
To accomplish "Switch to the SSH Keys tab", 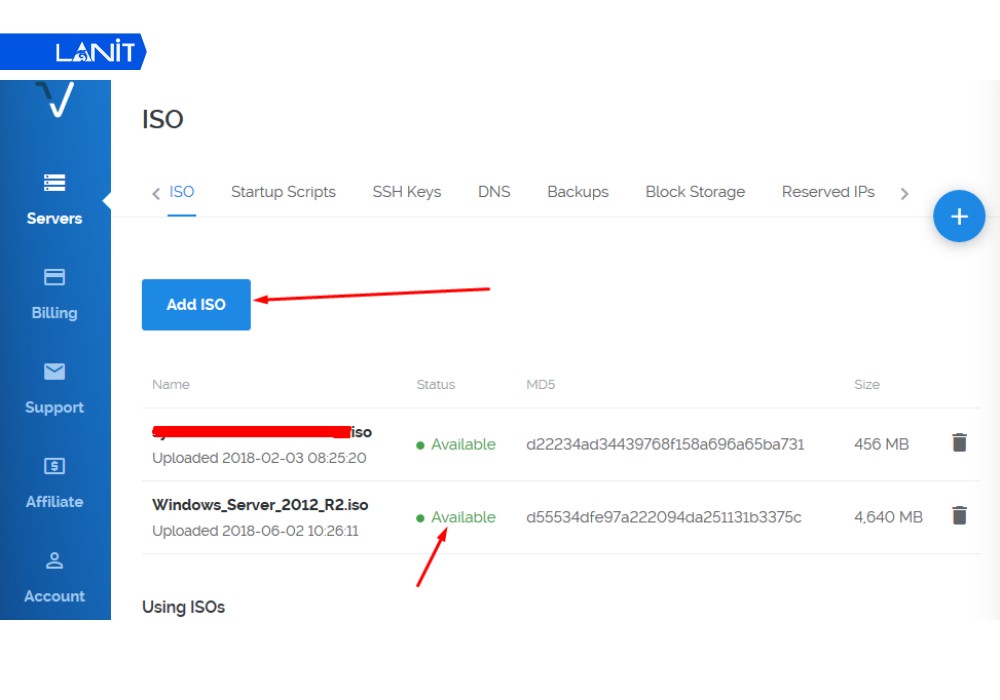I will point(406,192).
